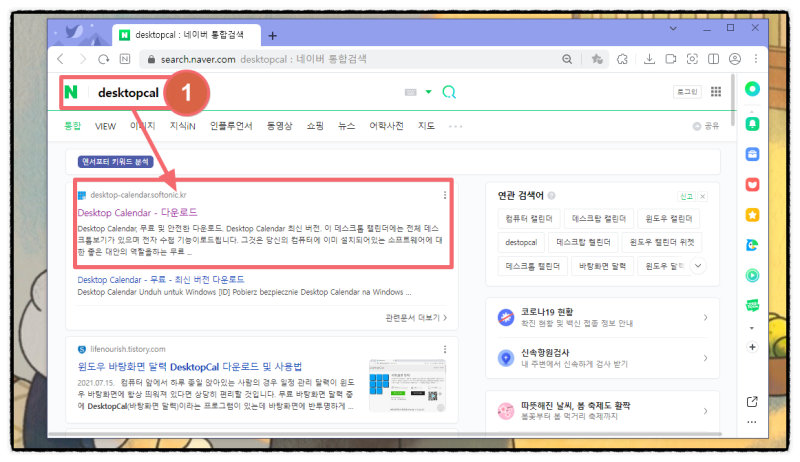The height and width of the screenshot is (462, 800).
Task: Open 윈도우 바탕화면 달력 DesktopCal post link
Action: click(x=190, y=367)
